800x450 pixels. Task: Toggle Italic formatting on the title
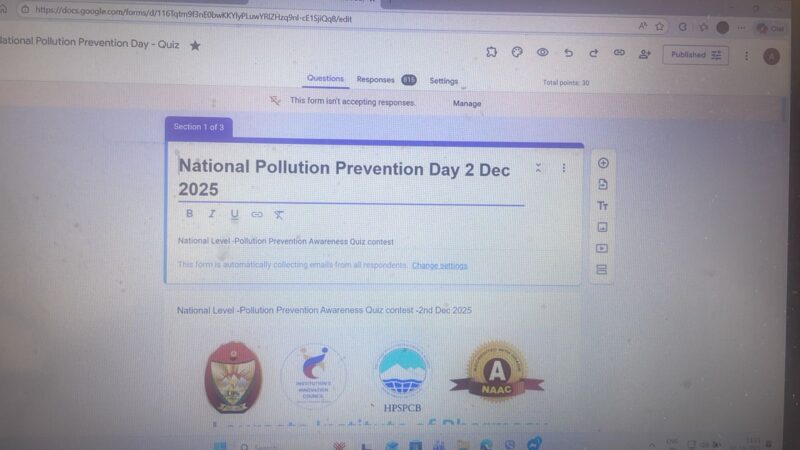click(x=211, y=214)
